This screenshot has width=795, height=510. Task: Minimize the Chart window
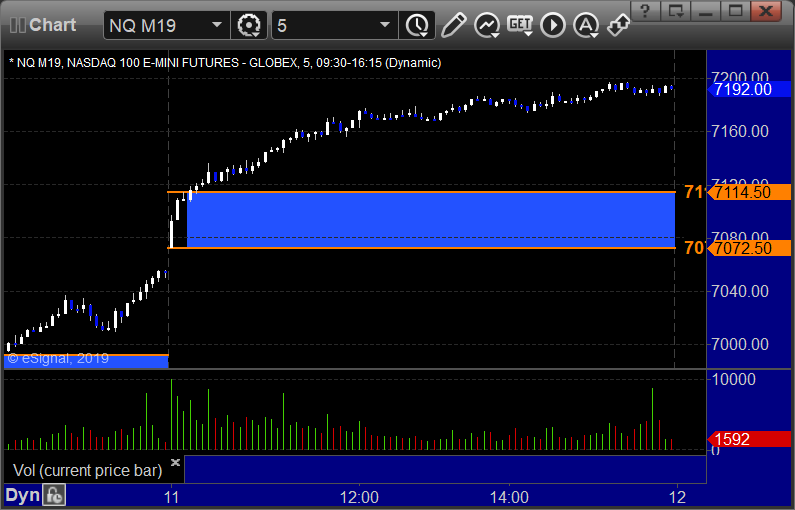pos(706,11)
